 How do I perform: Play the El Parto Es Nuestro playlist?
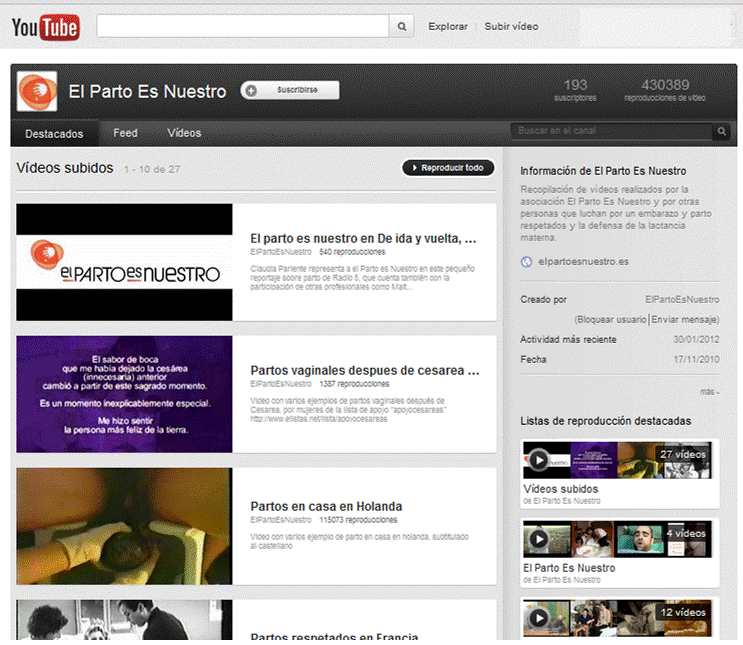(538, 539)
